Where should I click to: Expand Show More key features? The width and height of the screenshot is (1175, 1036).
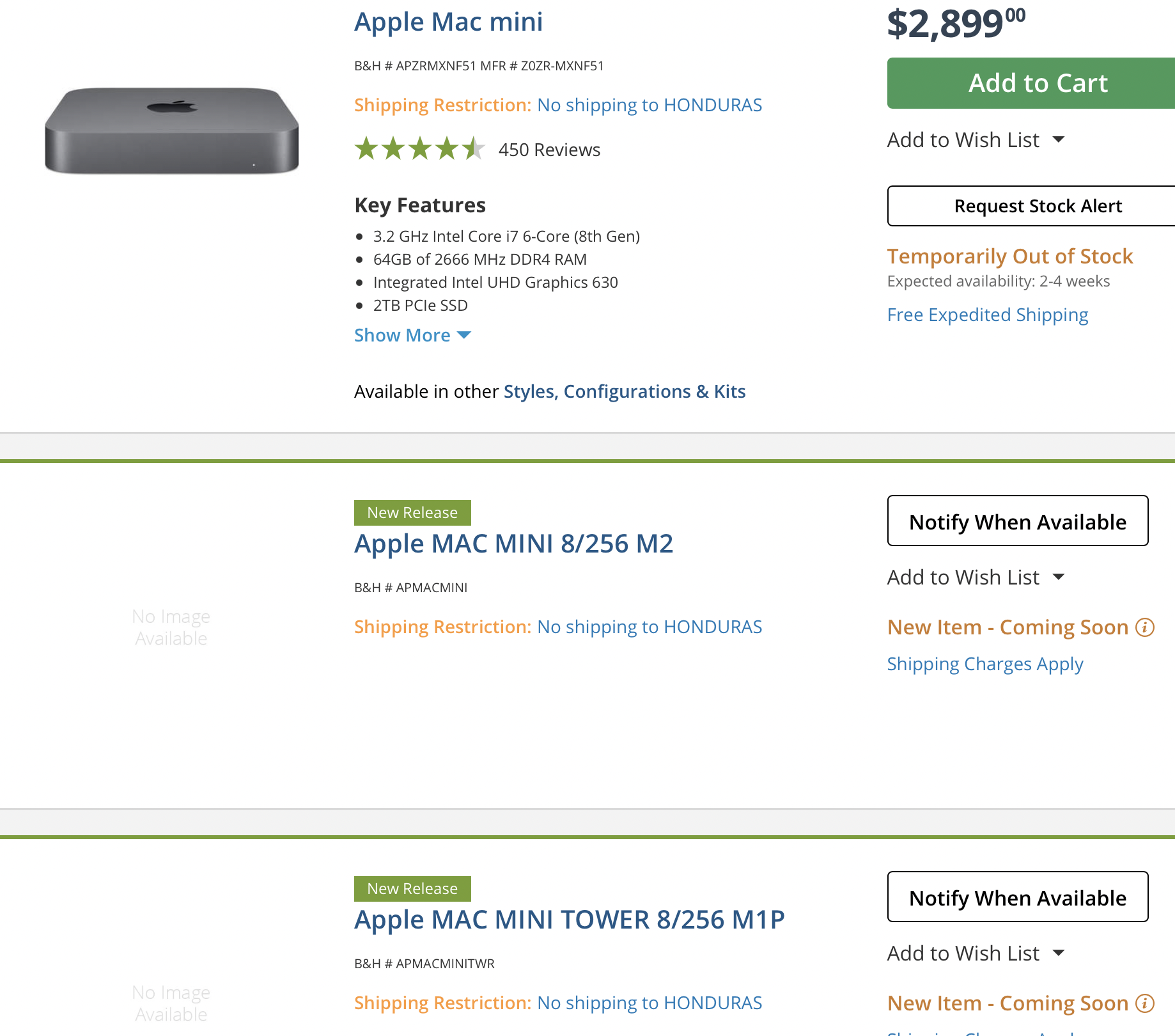[412, 335]
